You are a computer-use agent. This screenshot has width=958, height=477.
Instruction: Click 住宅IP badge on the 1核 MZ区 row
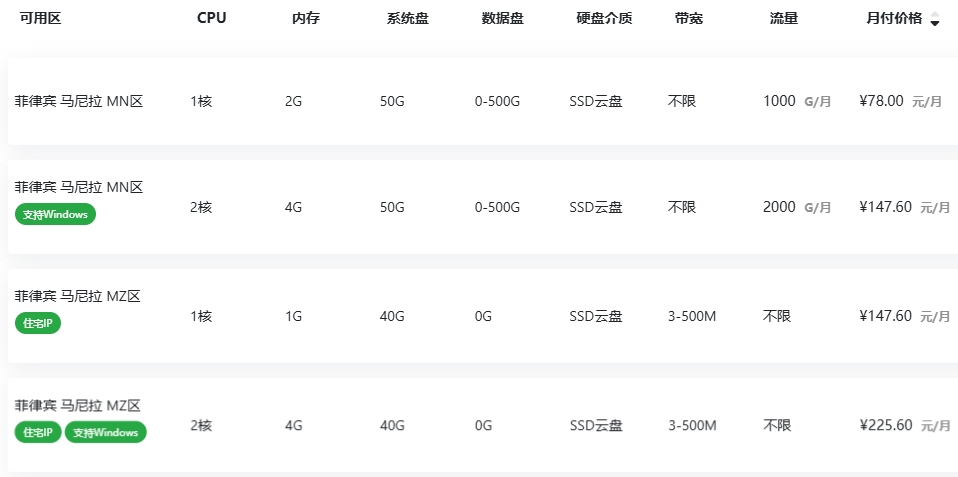click(x=38, y=323)
